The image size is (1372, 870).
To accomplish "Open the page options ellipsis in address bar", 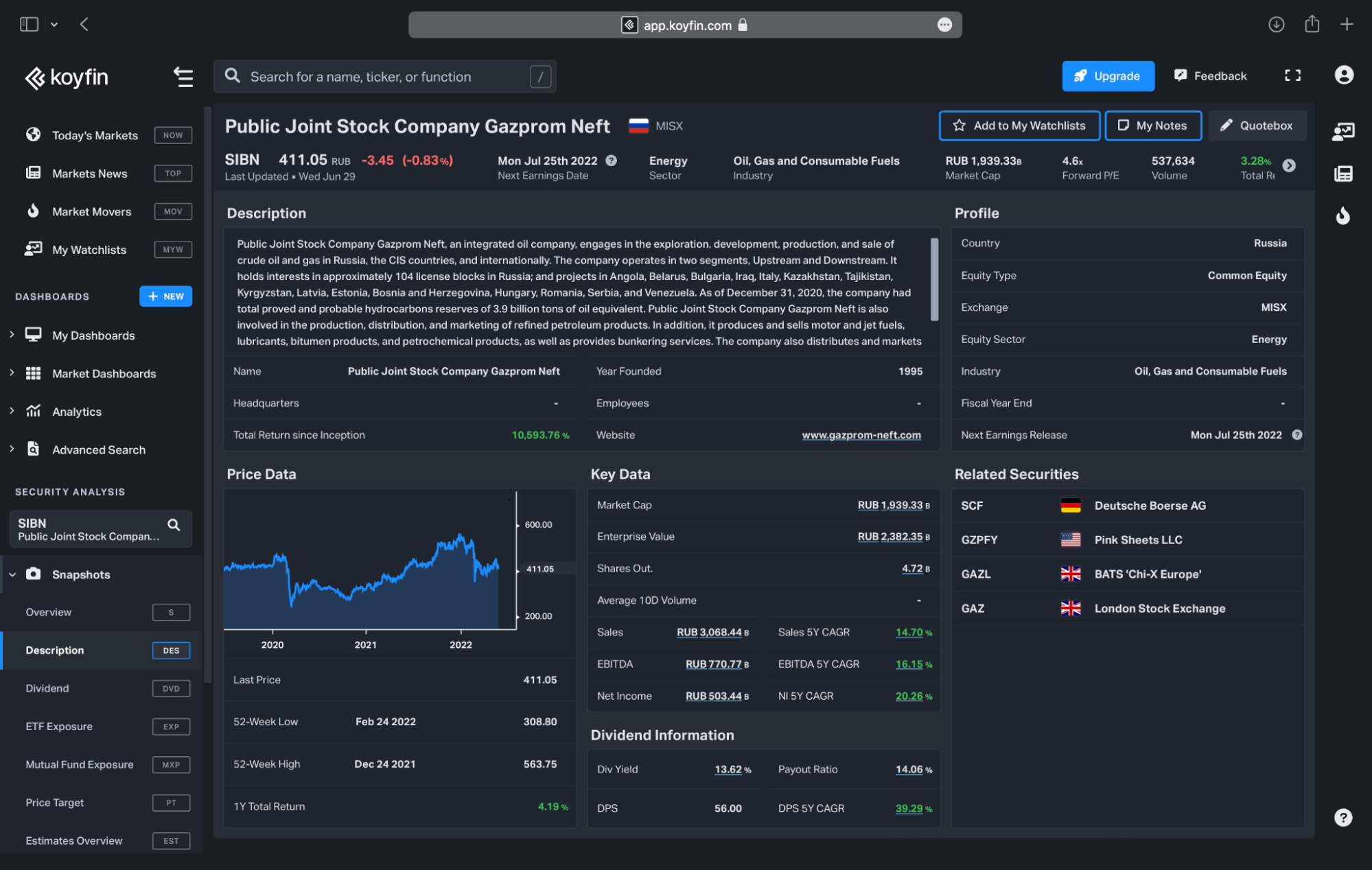I will click(944, 25).
